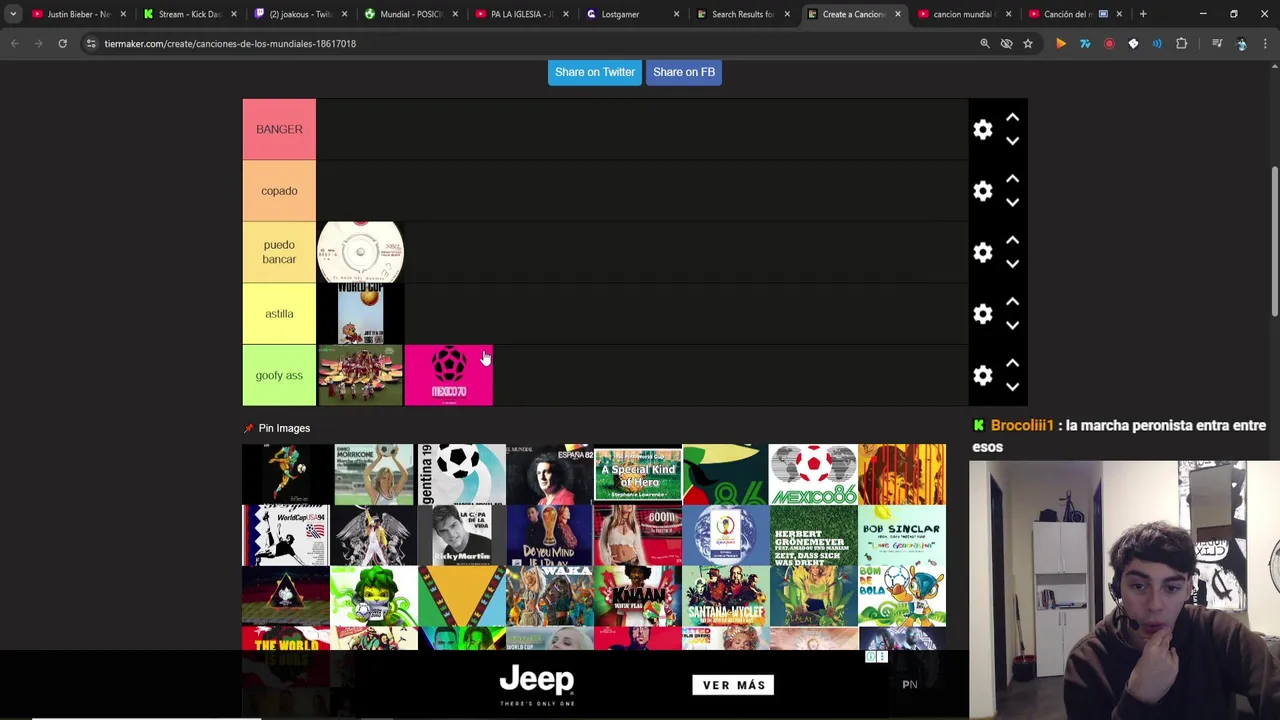Viewport: 1280px width, 720px height.
Task: Move copado tier up with arrow
Action: (x=1012, y=179)
